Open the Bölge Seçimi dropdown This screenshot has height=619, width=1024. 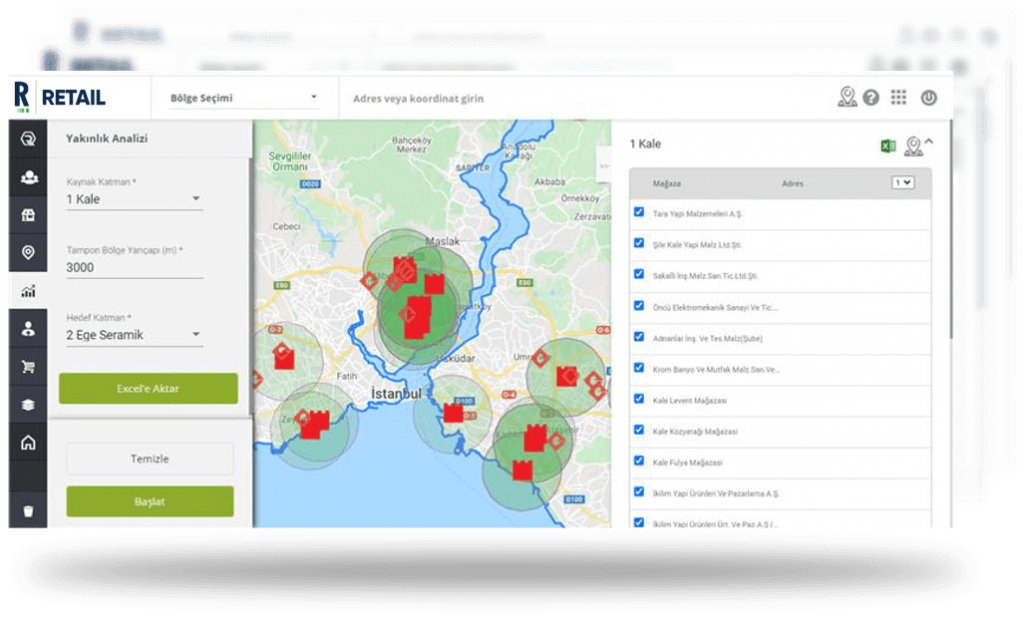pyautogui.click(x=244, y=98)
